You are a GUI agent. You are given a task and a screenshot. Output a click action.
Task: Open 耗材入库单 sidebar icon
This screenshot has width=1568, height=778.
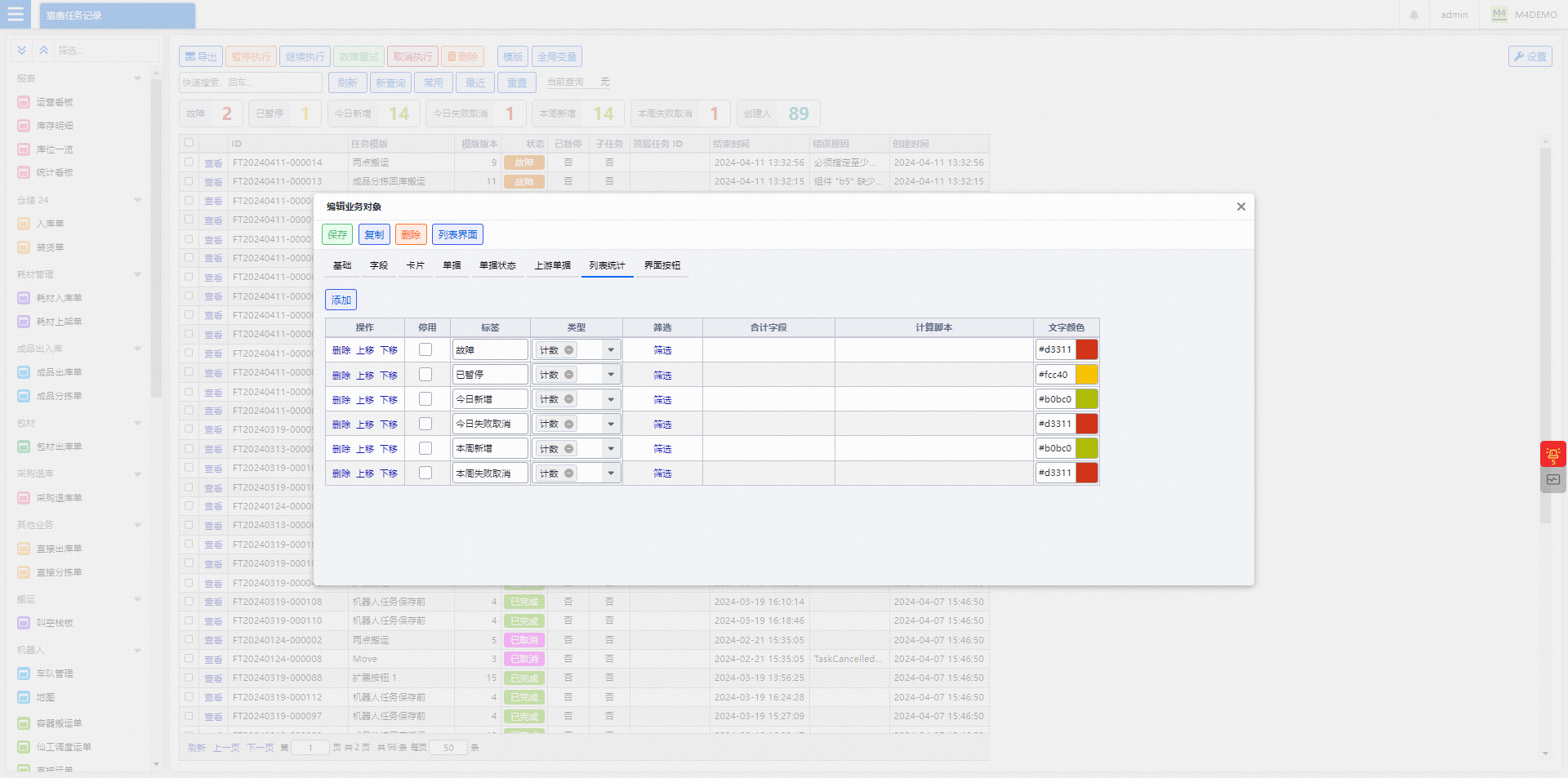coord(24,298)
